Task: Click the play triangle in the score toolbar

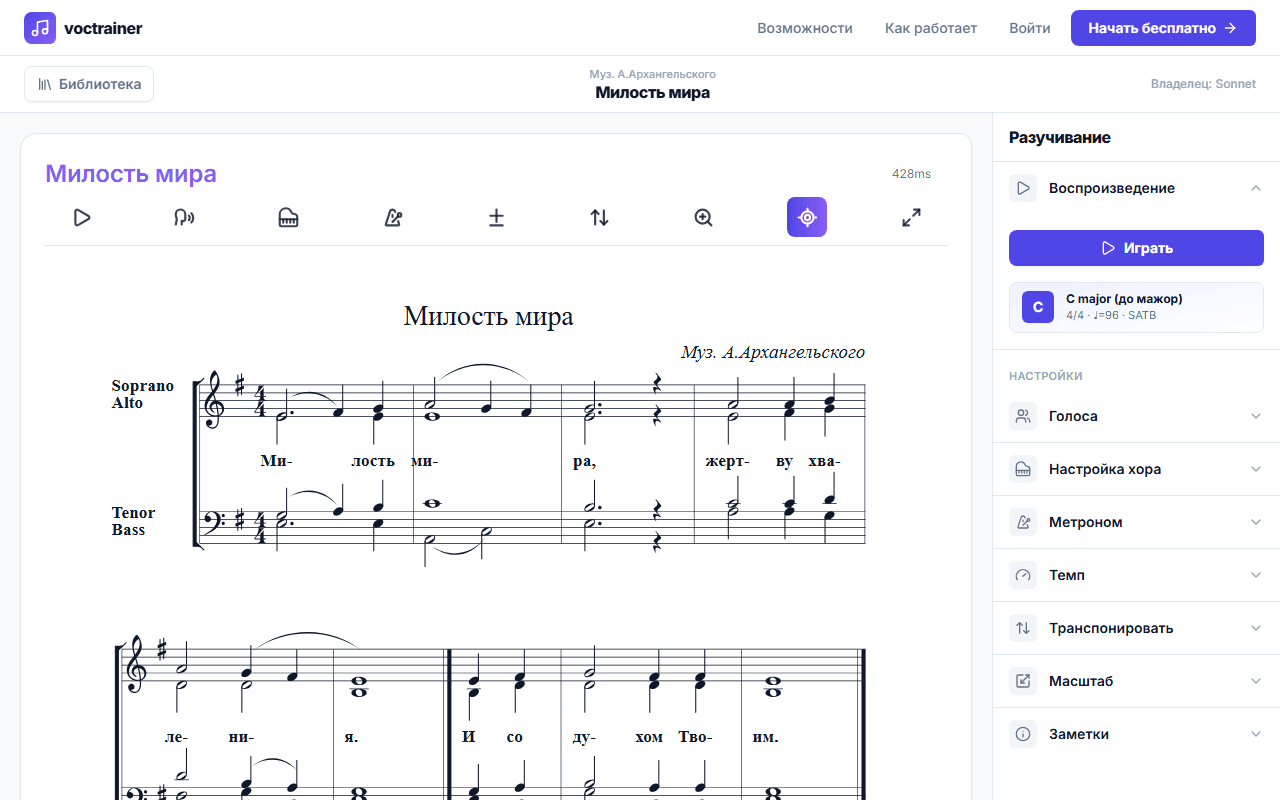Action: pos(82,217)
